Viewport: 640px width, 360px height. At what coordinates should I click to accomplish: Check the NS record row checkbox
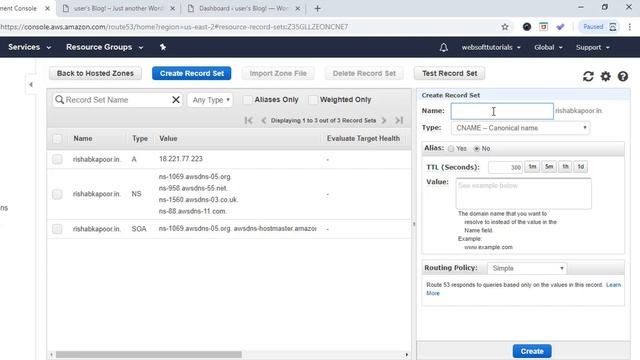pyautogui.click(x=57, y=194)
